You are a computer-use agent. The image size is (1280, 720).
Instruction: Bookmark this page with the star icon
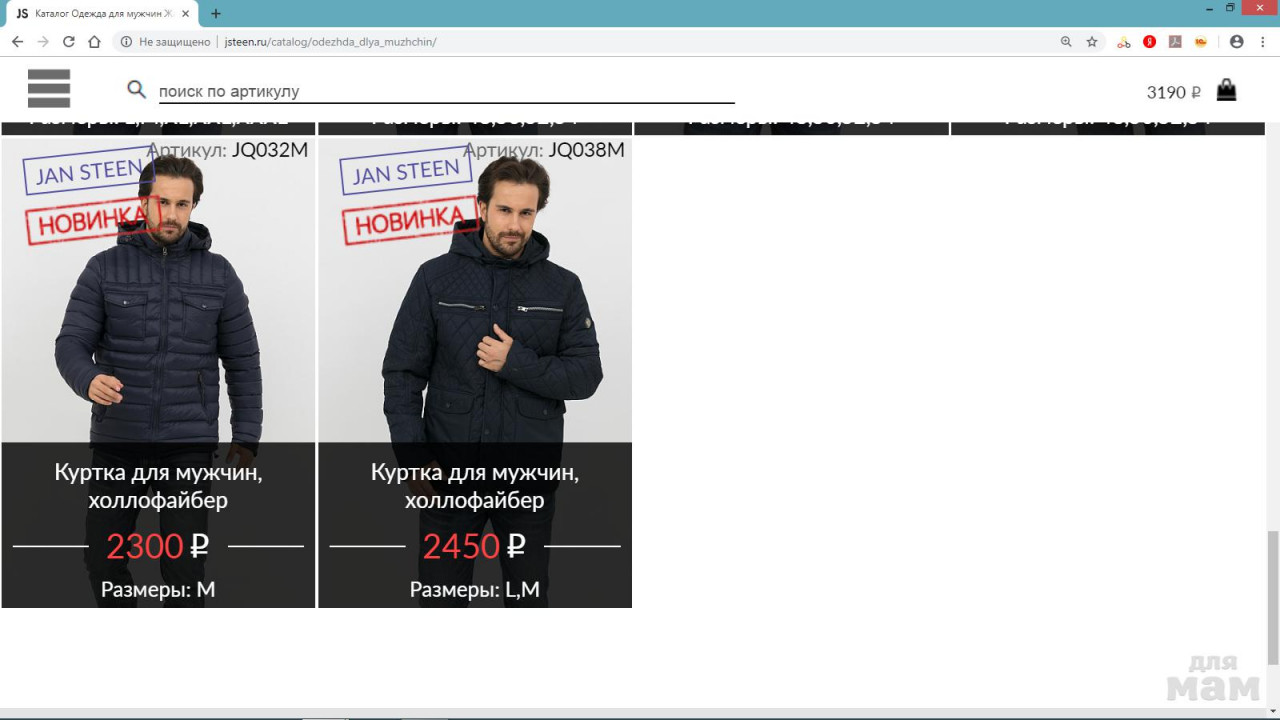(x=1092, y=42)
